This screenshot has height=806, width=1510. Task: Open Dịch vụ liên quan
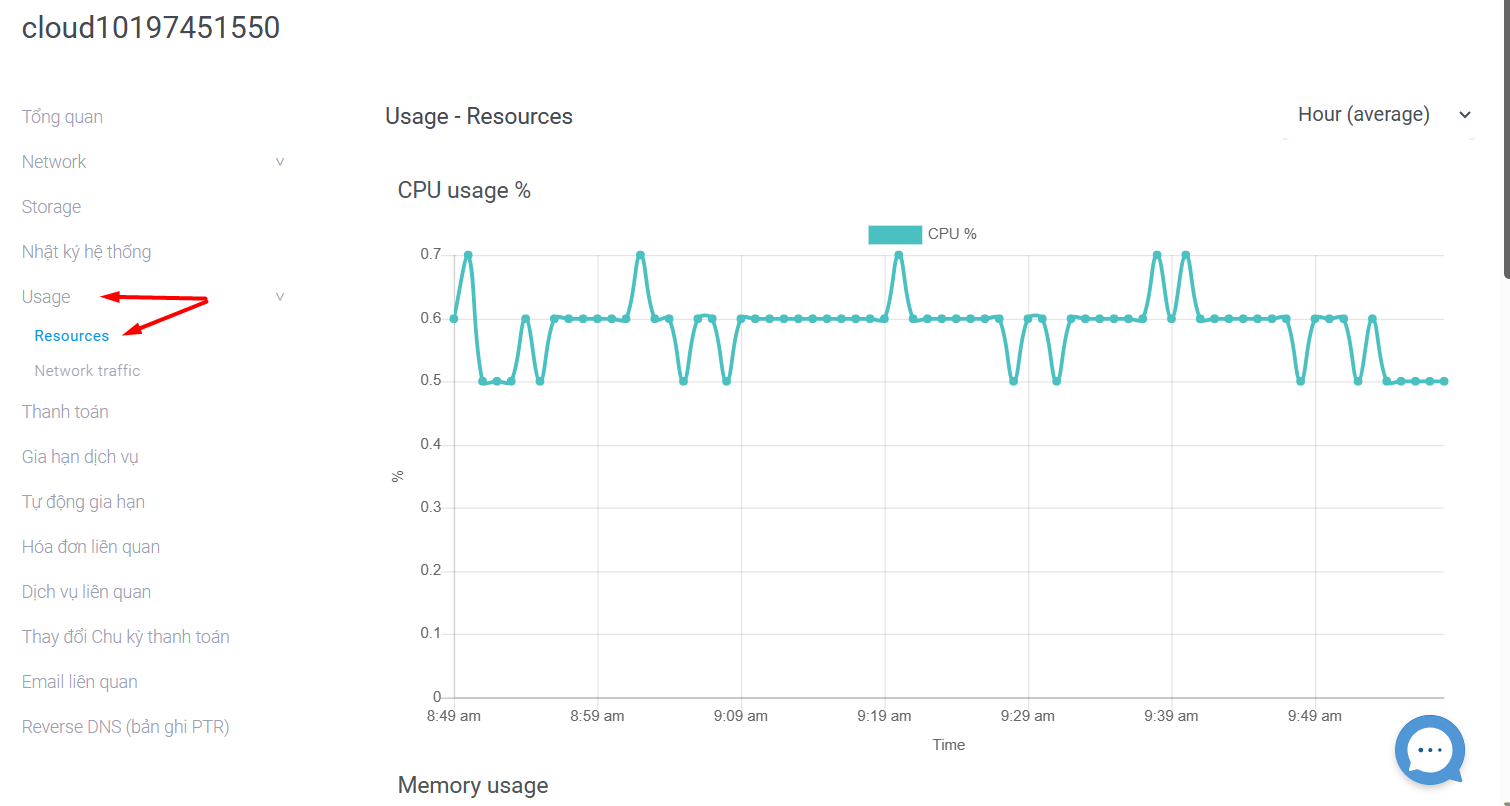86,592
